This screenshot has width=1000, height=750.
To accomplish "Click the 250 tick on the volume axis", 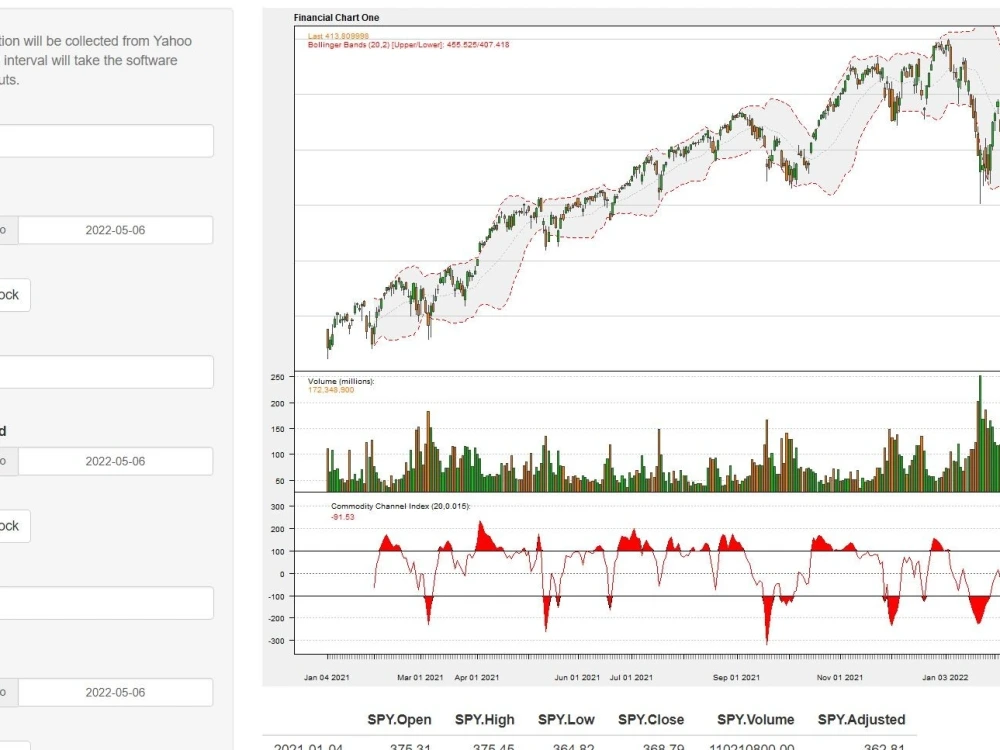I will pyautogui.click(x=277, y=378).
